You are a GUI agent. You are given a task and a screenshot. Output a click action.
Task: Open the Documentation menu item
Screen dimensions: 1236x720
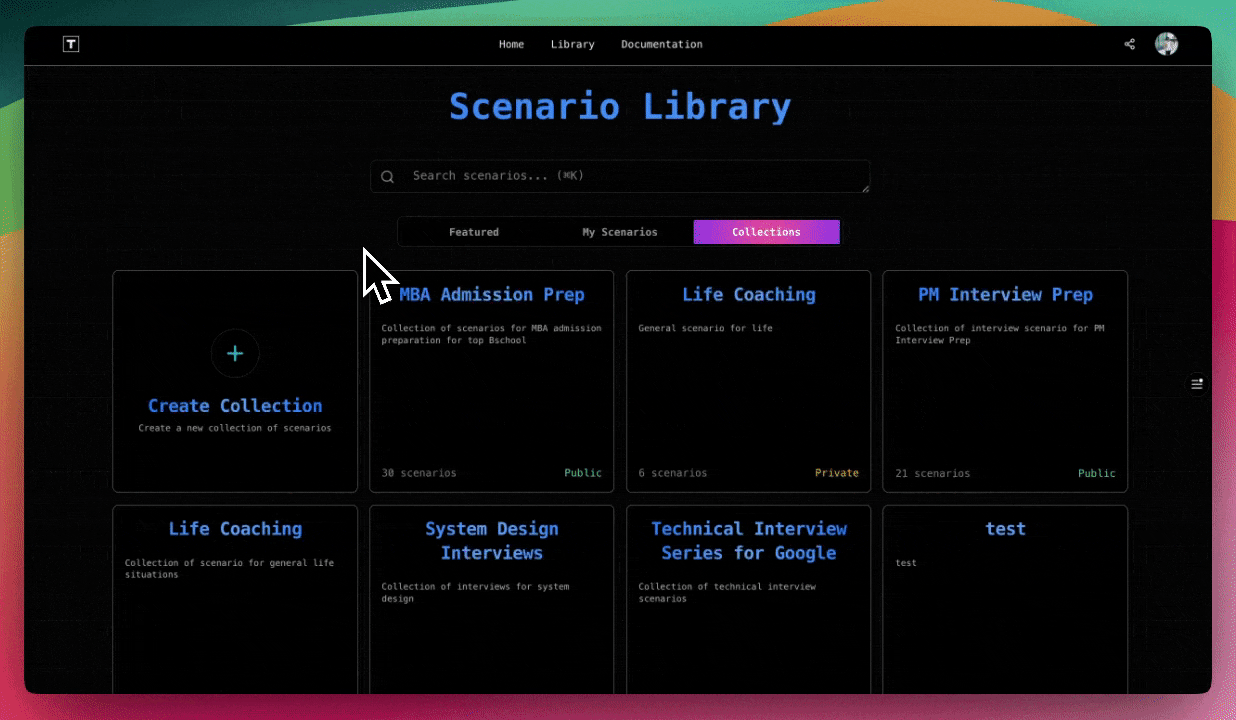[x=662, y=44]
